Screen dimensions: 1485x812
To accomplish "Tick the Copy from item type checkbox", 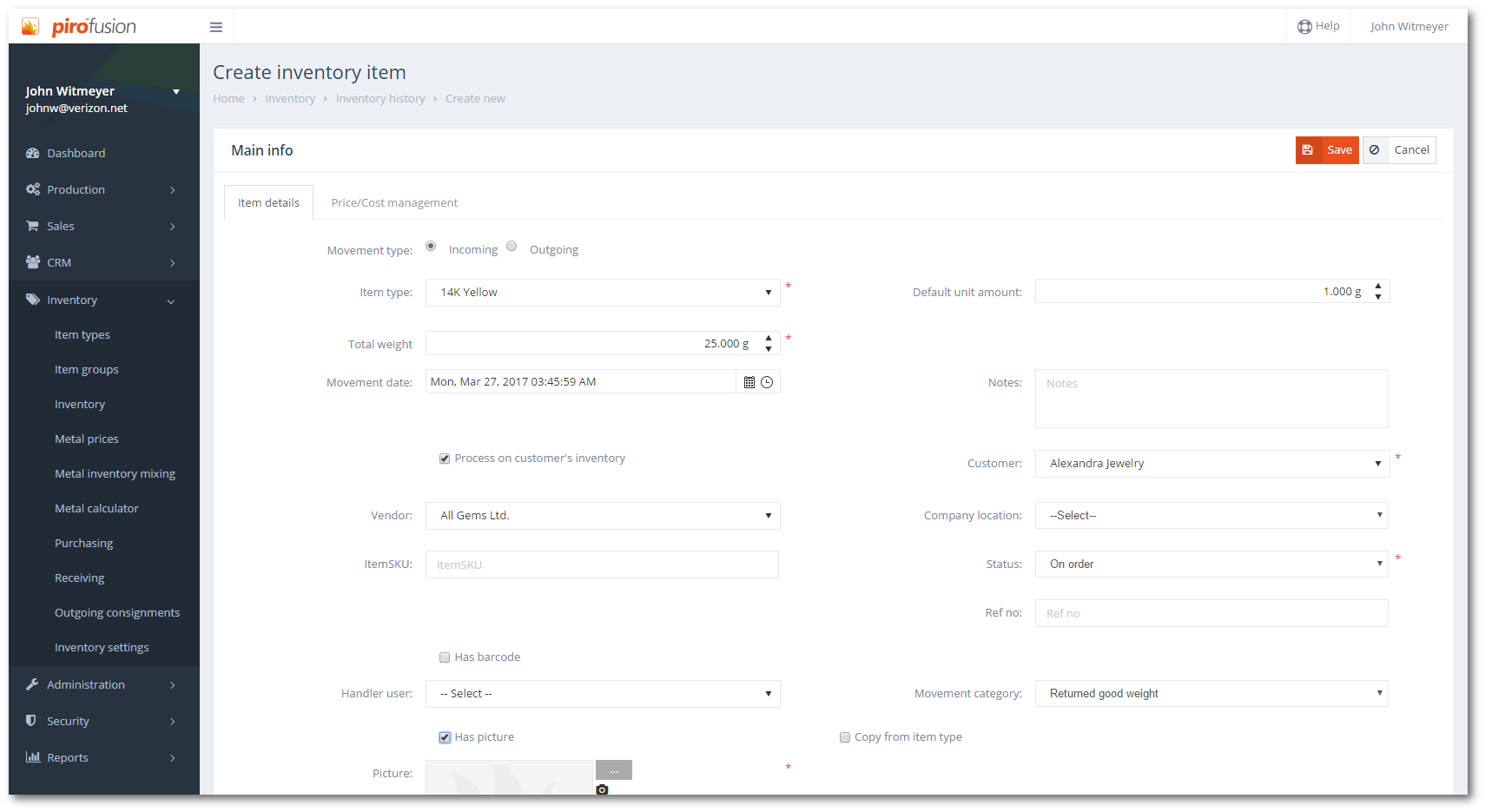I will (845, 737).
